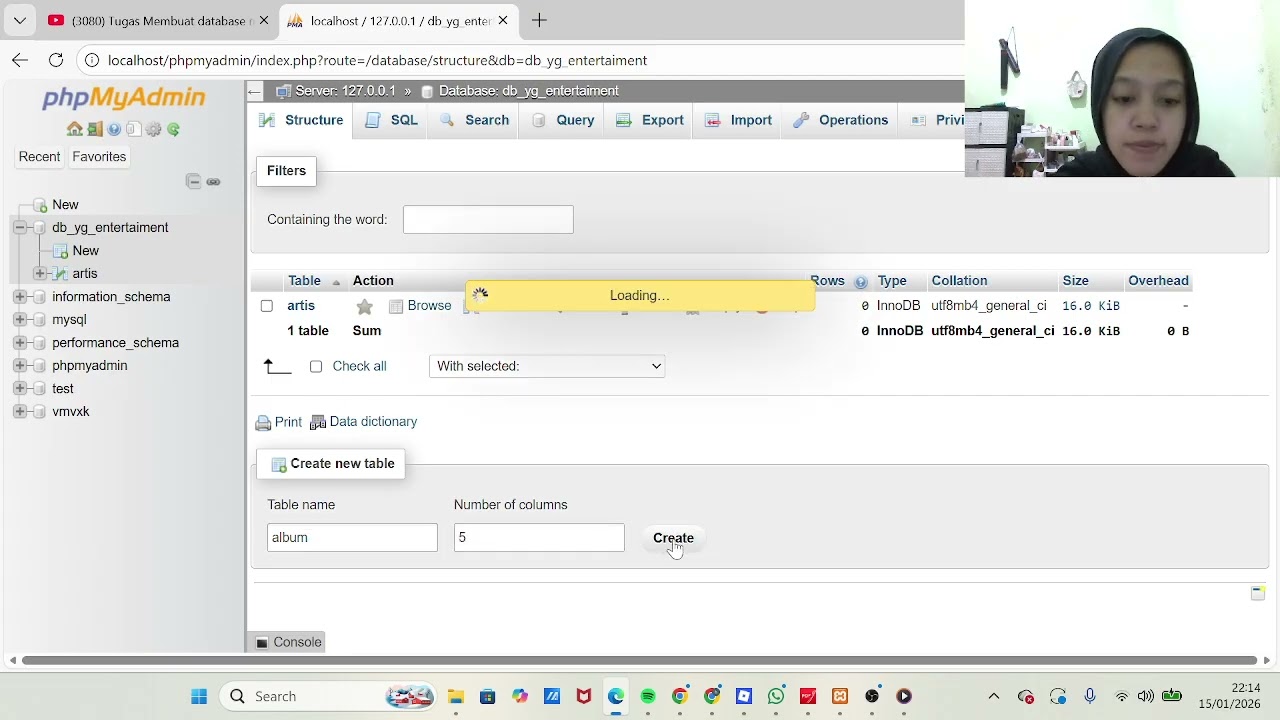Open navigation panel settings gear icon
This screenshot has height=720, width=1280.
(x=153, y=129)
